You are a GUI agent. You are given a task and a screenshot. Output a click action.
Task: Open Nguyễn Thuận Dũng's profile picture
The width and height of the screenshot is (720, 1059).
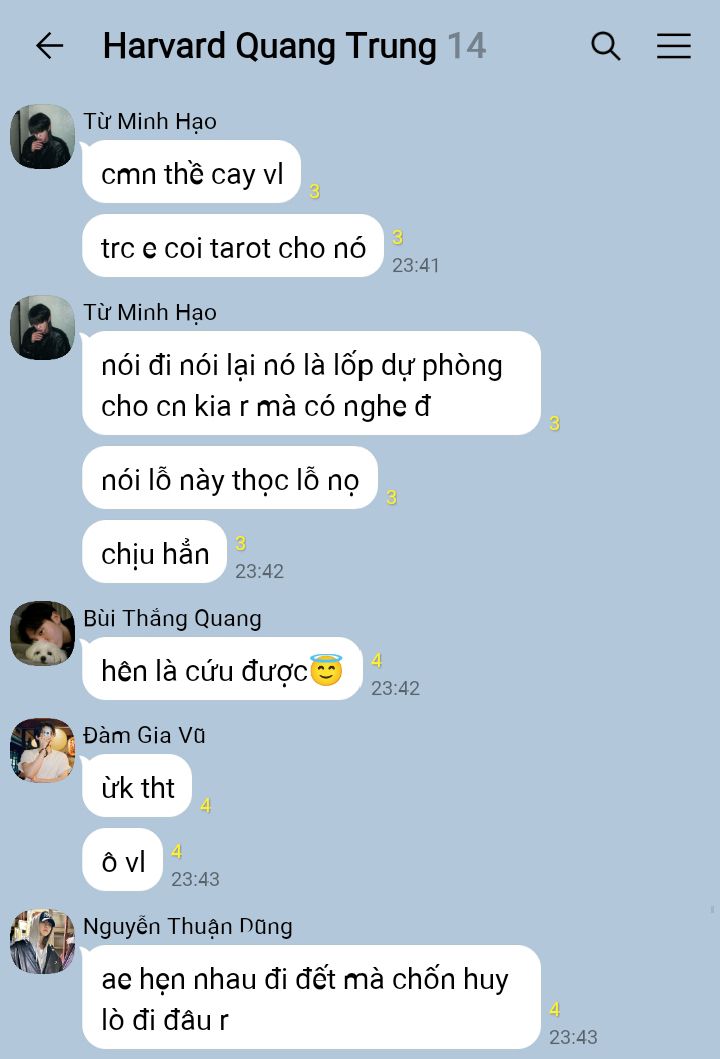click(x=42, y=941)
